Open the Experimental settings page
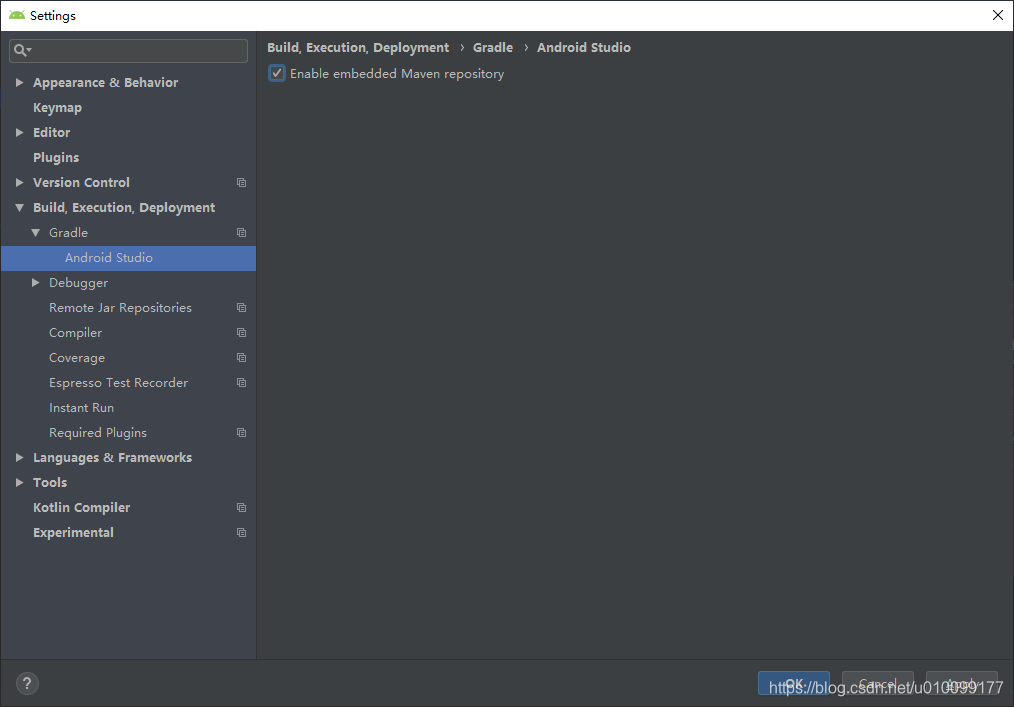Viewport: 1014px width, 707px height. point(73,532)
